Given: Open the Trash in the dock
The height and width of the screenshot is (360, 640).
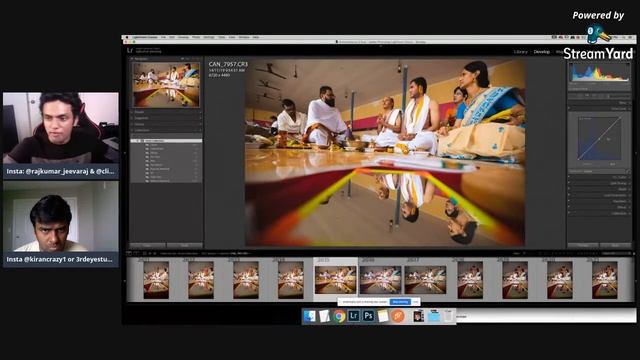Looking at the screenshot, I should coord(449,316).
